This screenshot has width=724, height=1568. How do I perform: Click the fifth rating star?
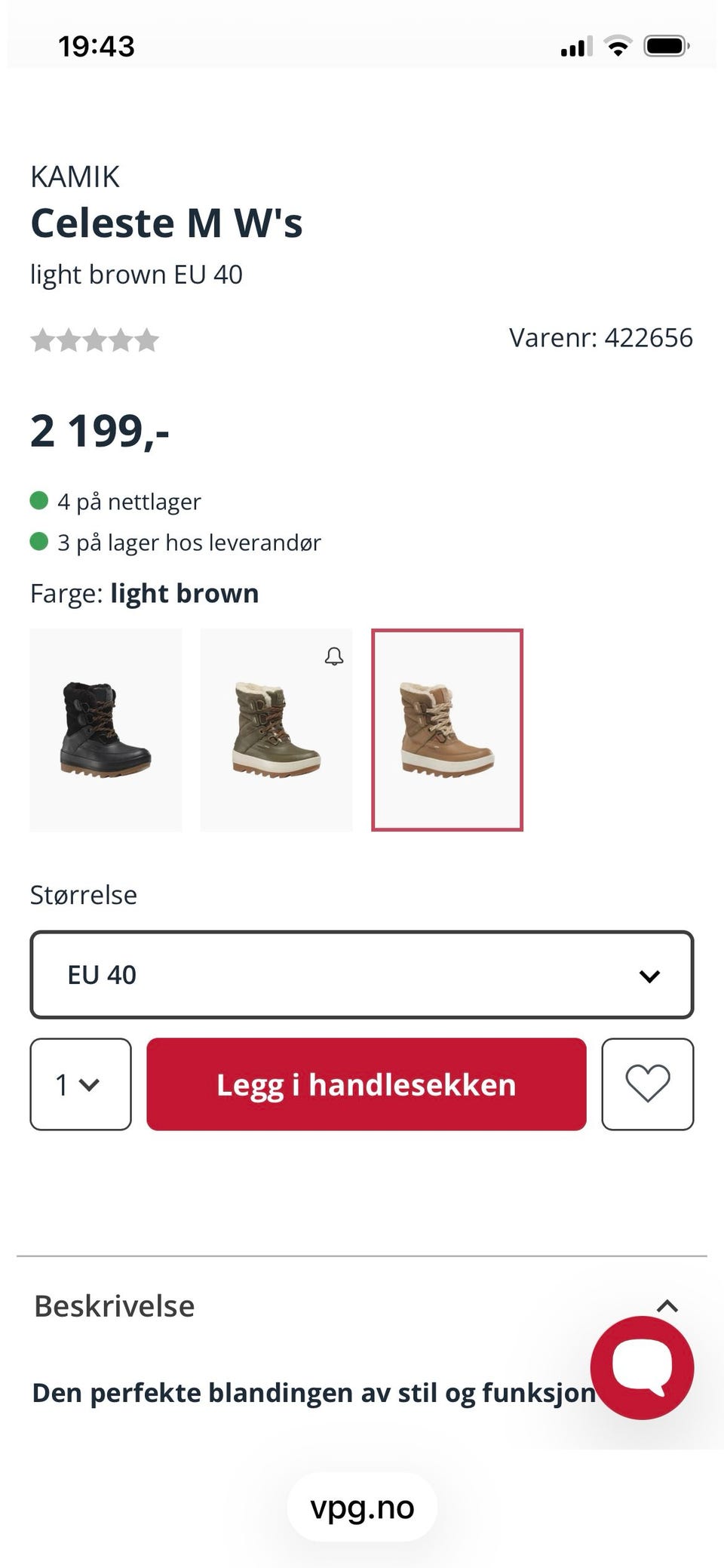[x=148, y=340]
